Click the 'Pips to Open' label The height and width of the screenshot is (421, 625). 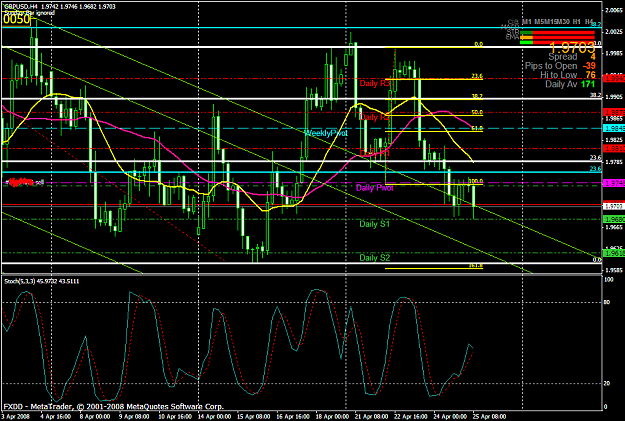pos(551,66)
